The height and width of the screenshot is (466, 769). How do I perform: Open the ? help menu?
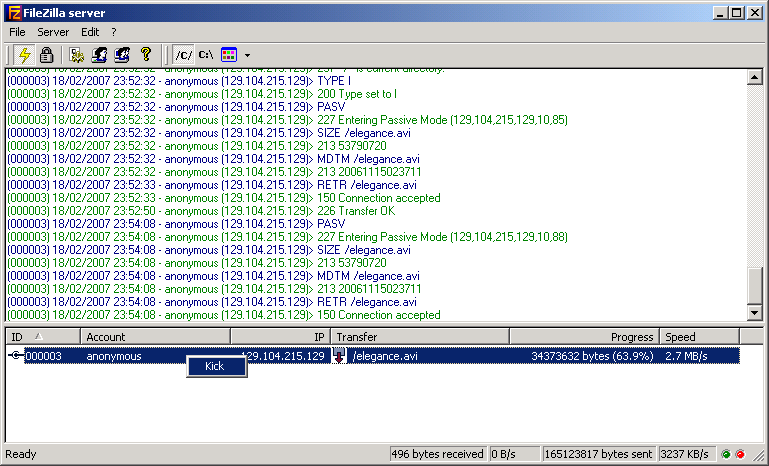pos(114,32)
